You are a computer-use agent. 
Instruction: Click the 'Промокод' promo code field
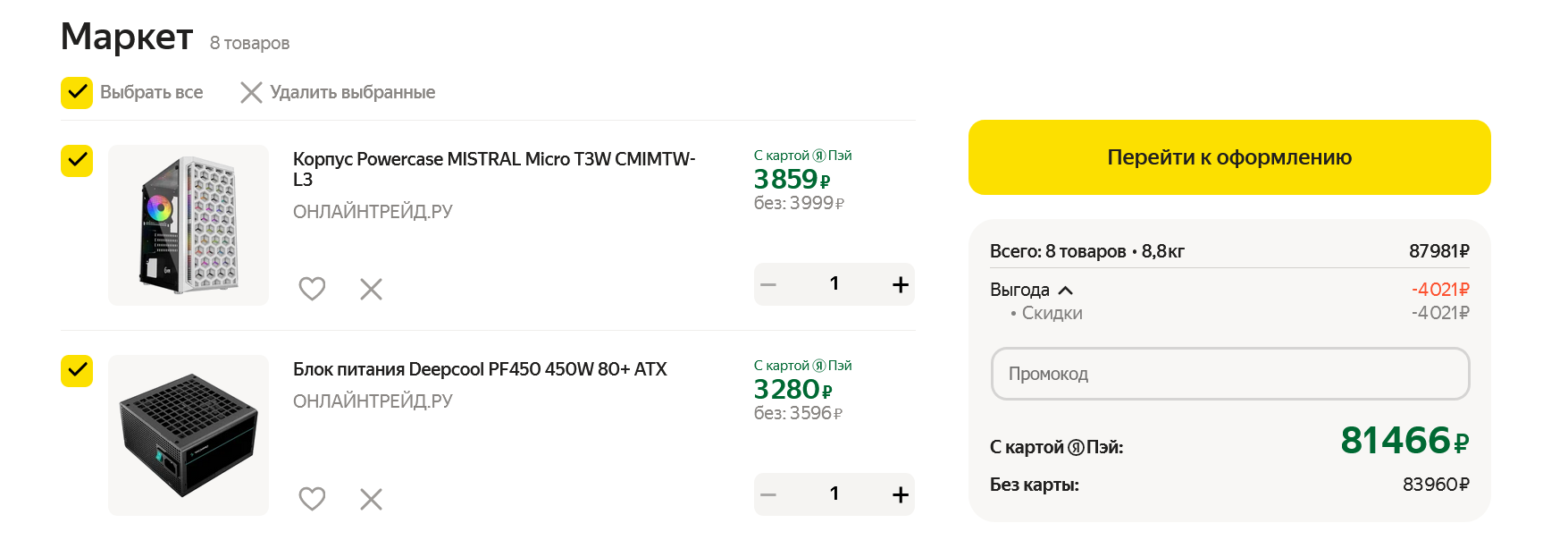[x=1229, y=374]
